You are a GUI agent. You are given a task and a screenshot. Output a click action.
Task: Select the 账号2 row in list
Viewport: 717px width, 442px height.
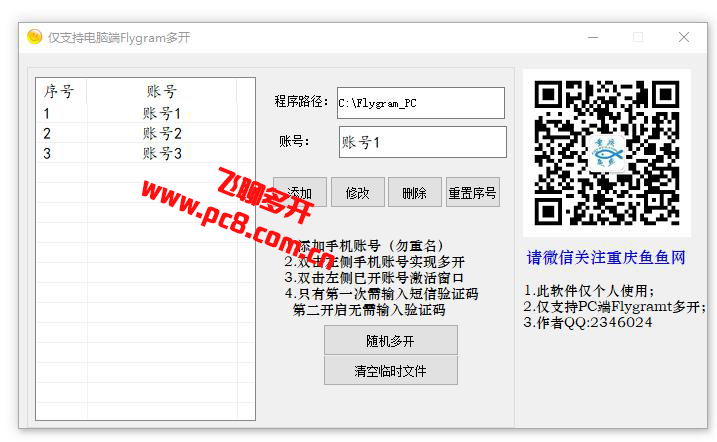coord(145,133)
